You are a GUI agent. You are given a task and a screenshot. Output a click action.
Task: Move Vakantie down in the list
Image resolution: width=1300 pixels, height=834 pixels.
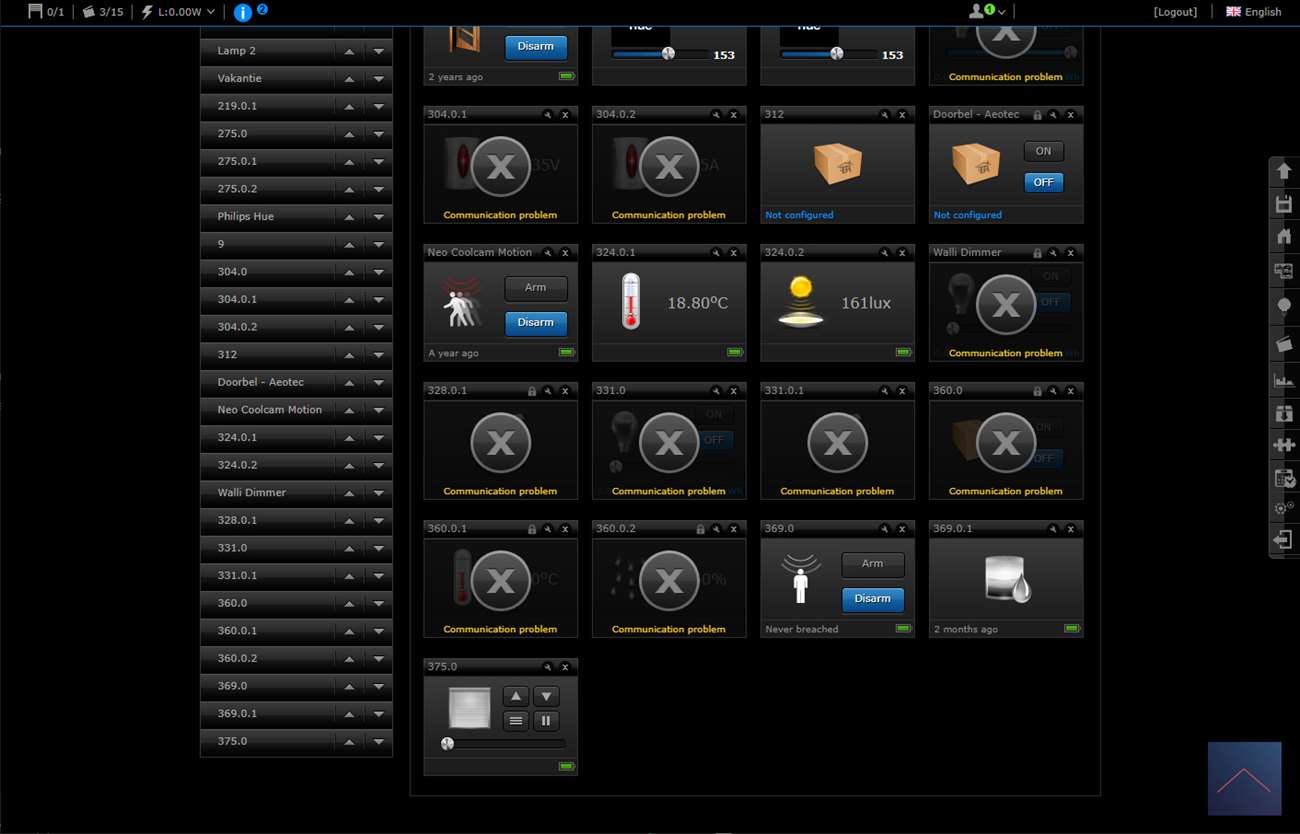[378, 78]
